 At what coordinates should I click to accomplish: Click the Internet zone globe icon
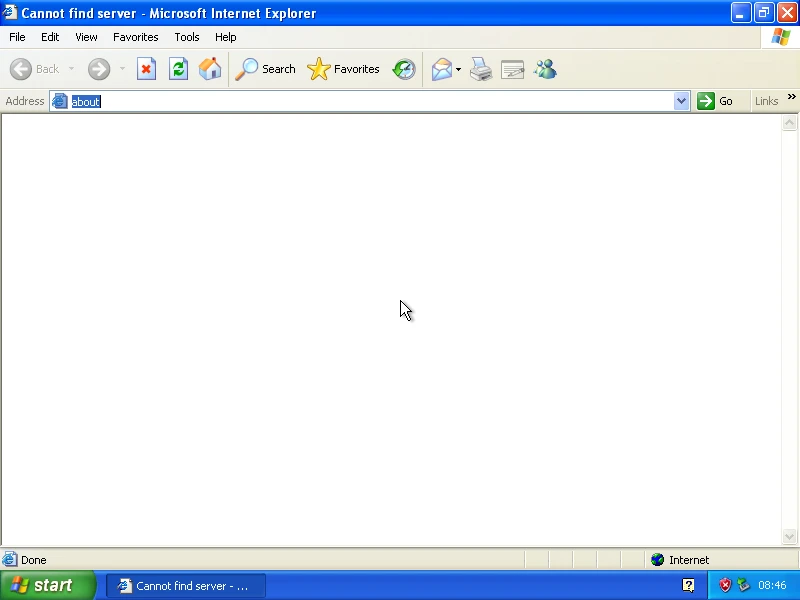coord(657,560)
